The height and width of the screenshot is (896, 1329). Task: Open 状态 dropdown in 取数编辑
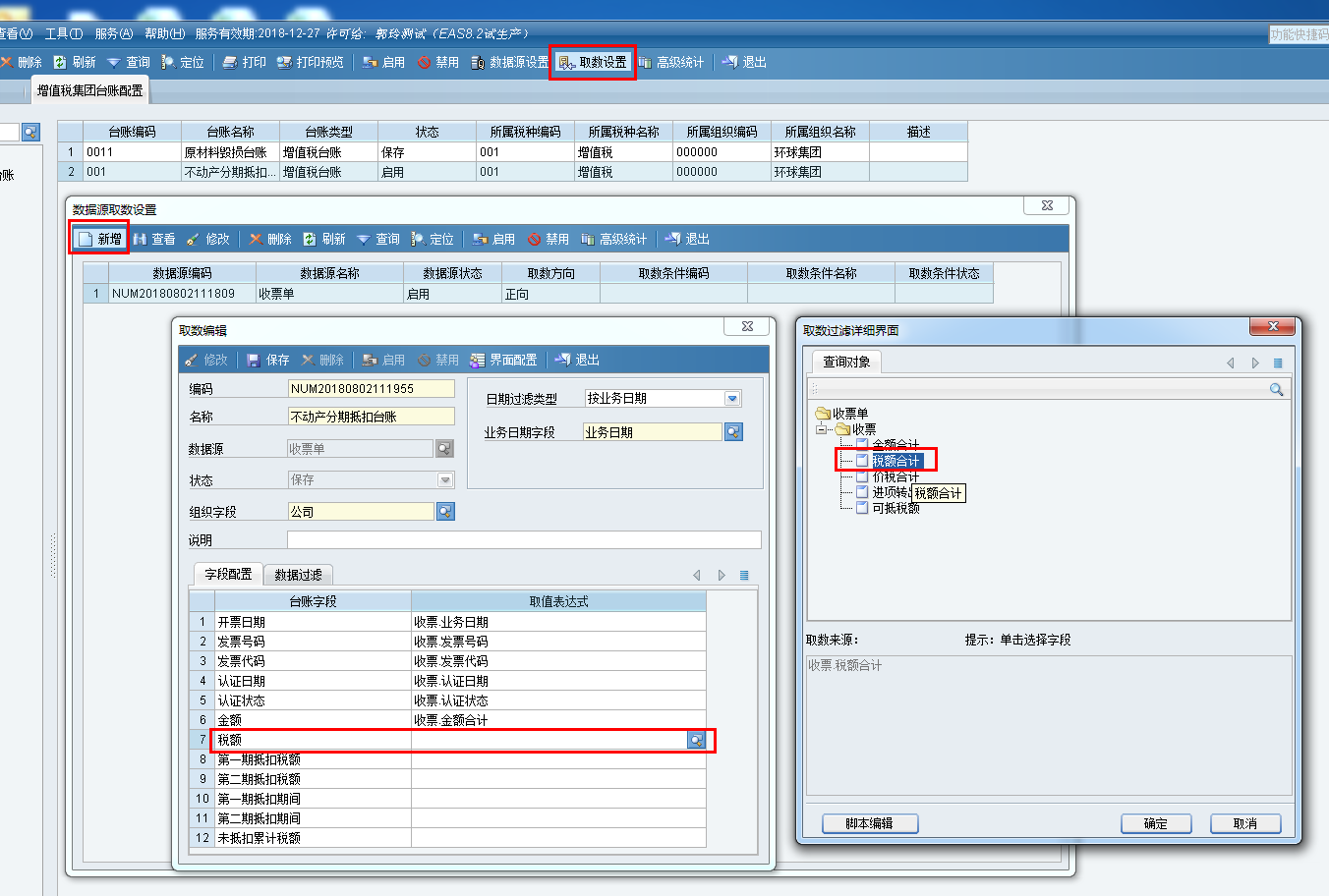coord(445,479)
